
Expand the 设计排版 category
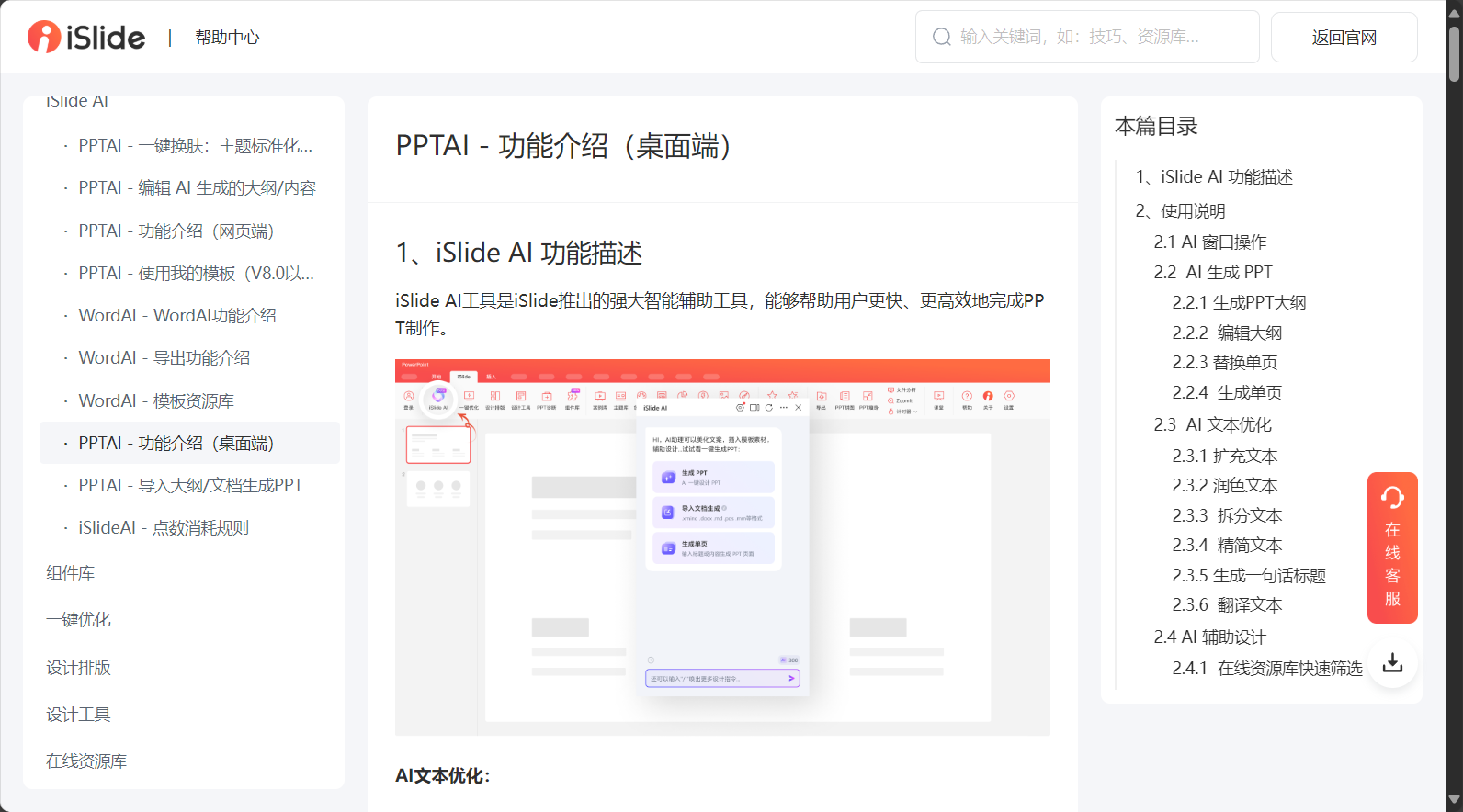[78, 667]
